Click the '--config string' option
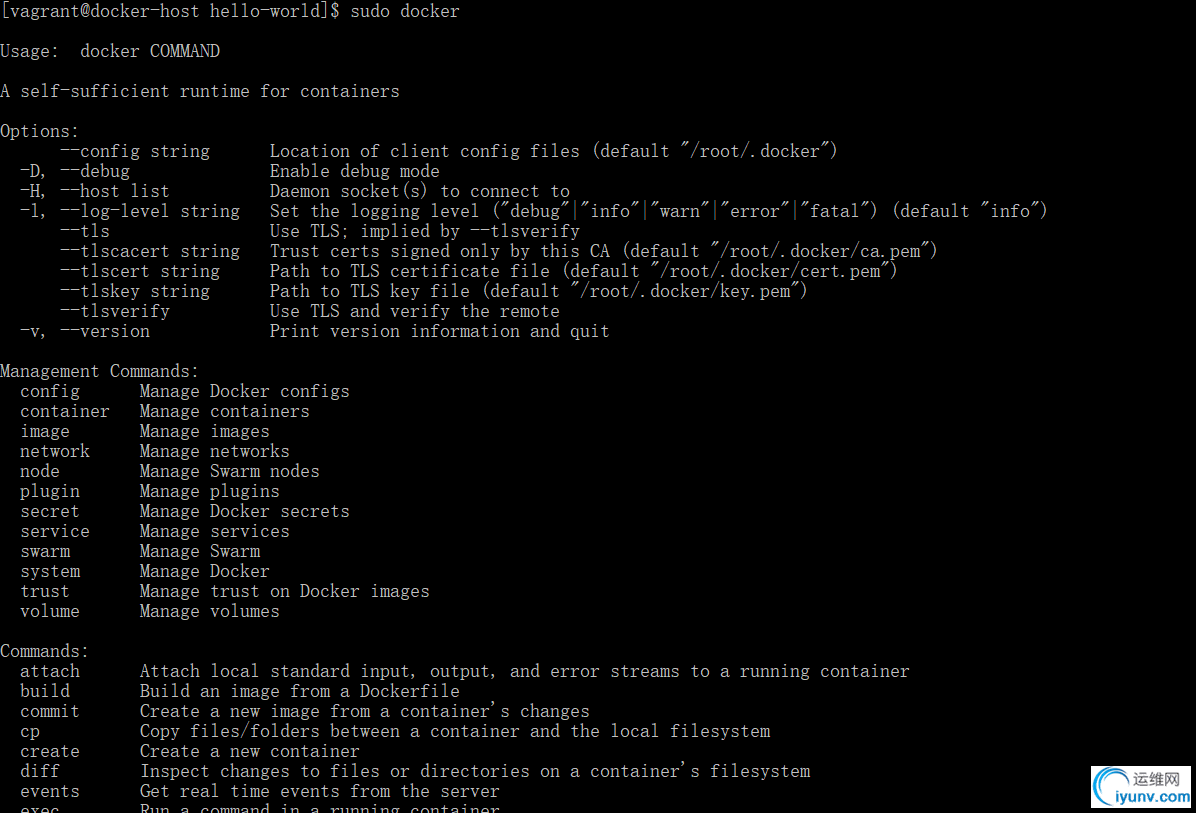Screen dimensions: 1196x813 point(135,151)
